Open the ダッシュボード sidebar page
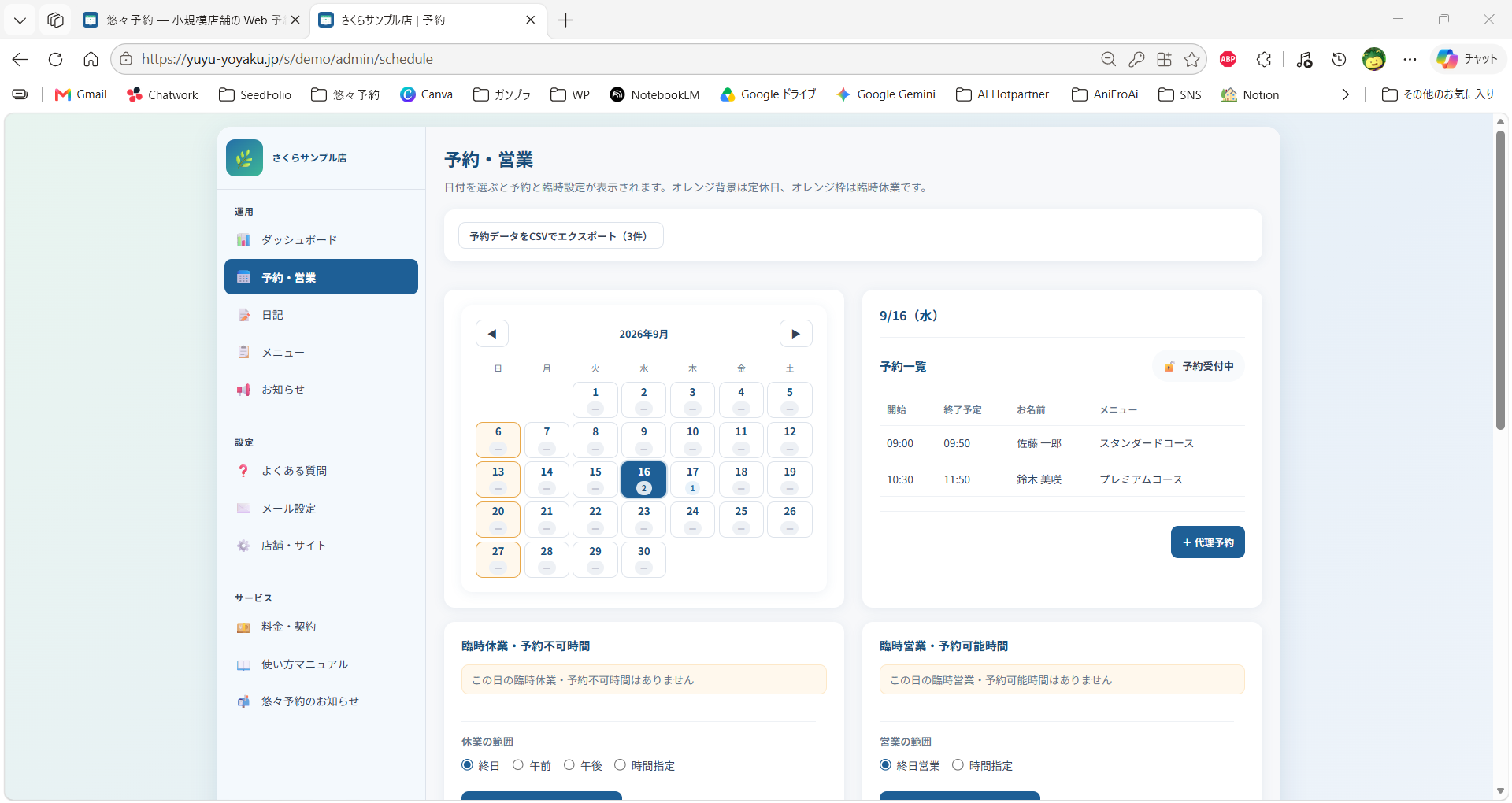The height and width of the screenshot is (803, 1512). [321, 240]
